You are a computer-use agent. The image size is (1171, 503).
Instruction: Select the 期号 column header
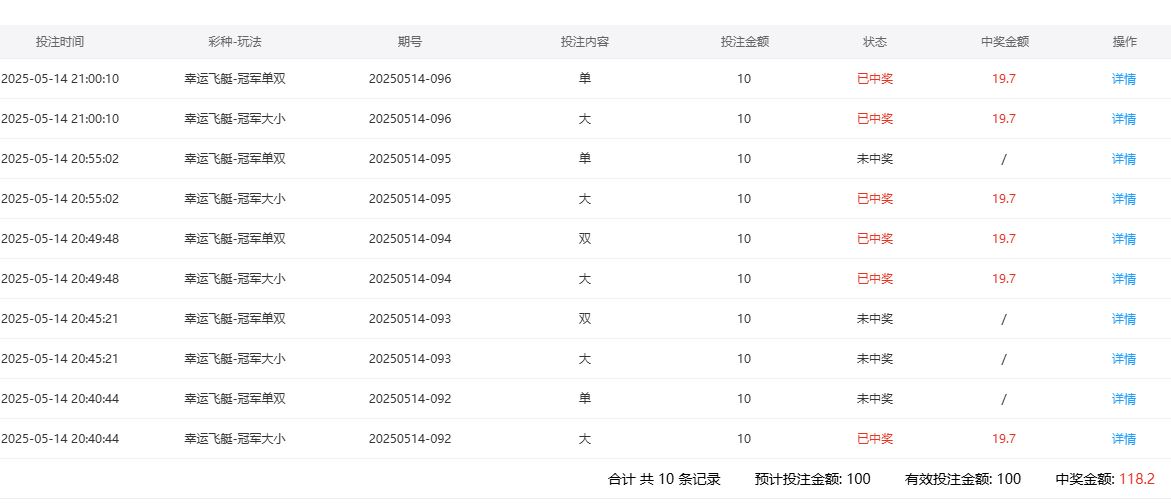coord(410,42)
